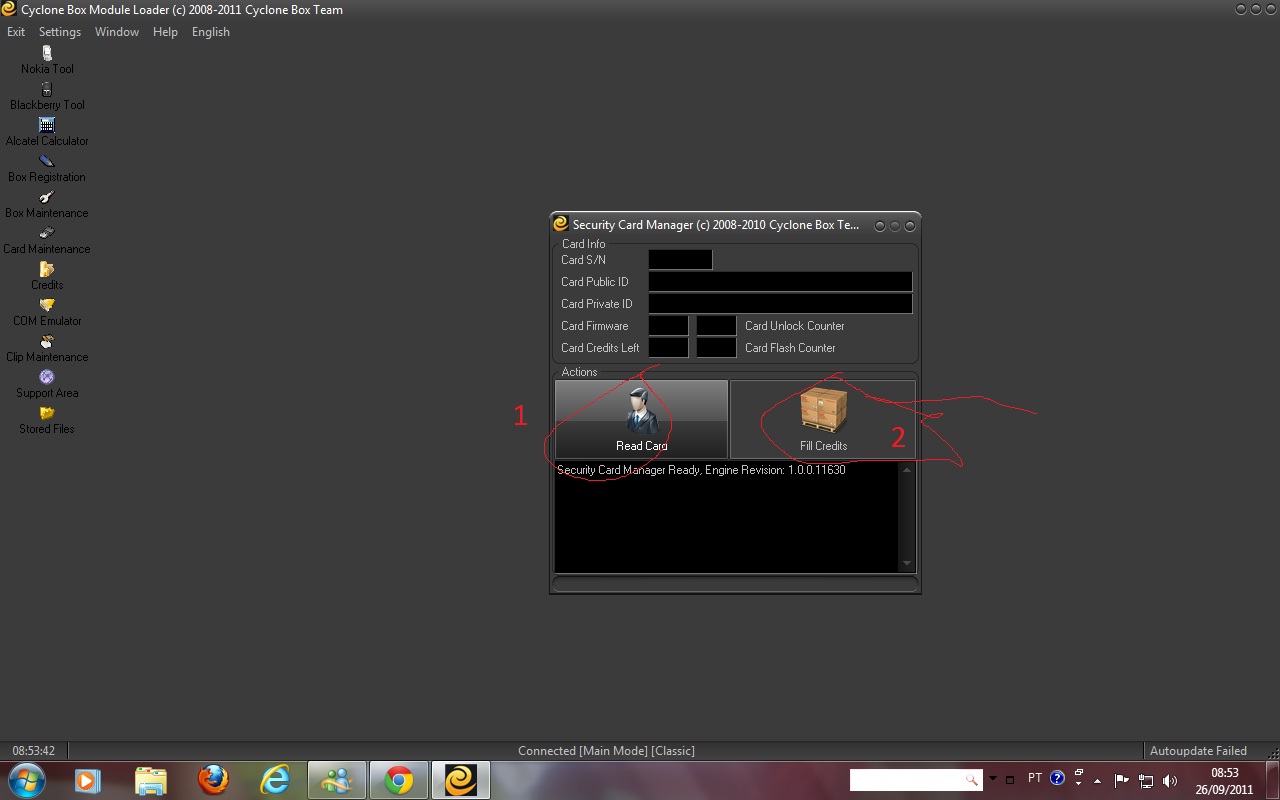This screenshot has height=800, width=1280.
Task: Open the volume speaker icon
Action: pyautogui.click(x=1170, y=780)
